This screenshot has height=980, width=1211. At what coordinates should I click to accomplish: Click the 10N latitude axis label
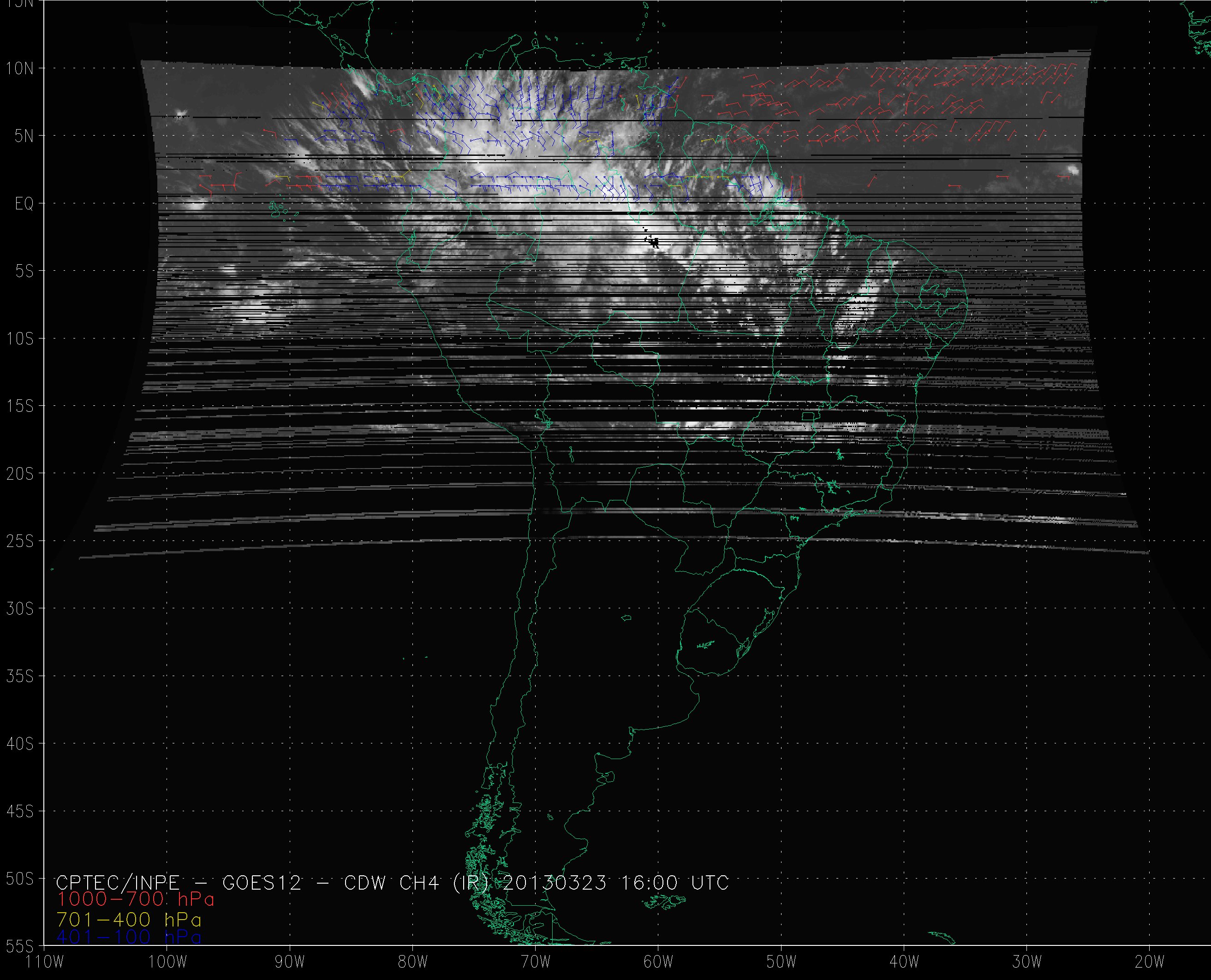[20, 69]
